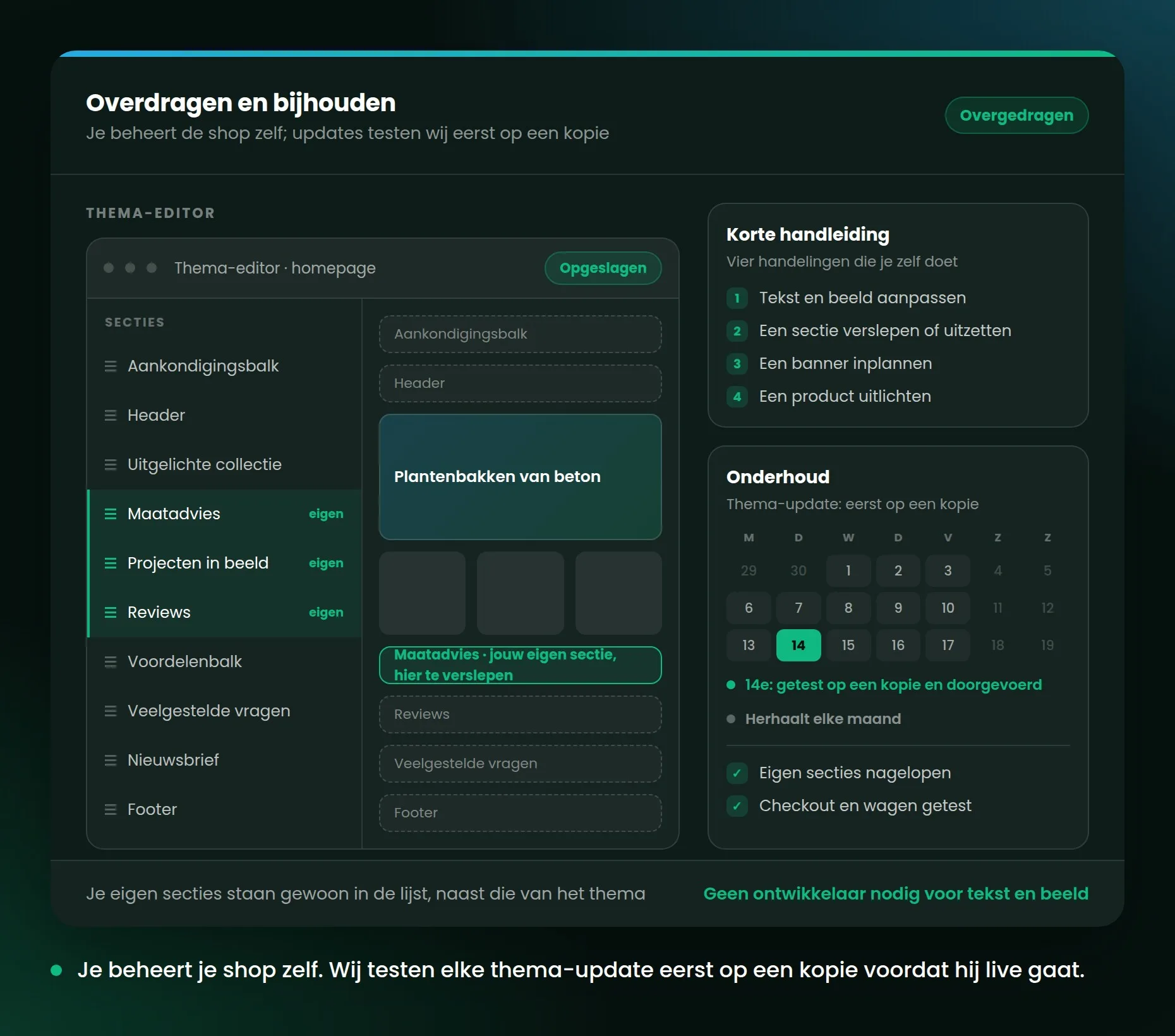Click the Aankondigingsbalk placeholder in preview

(x=521, y=334)
